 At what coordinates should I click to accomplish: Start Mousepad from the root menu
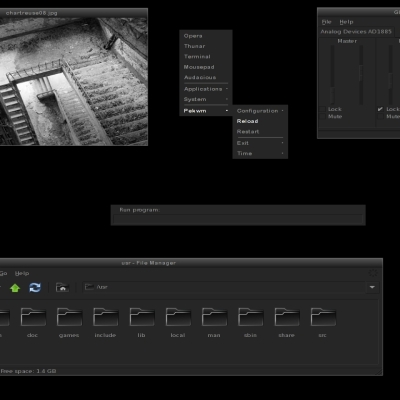(205, 67)
